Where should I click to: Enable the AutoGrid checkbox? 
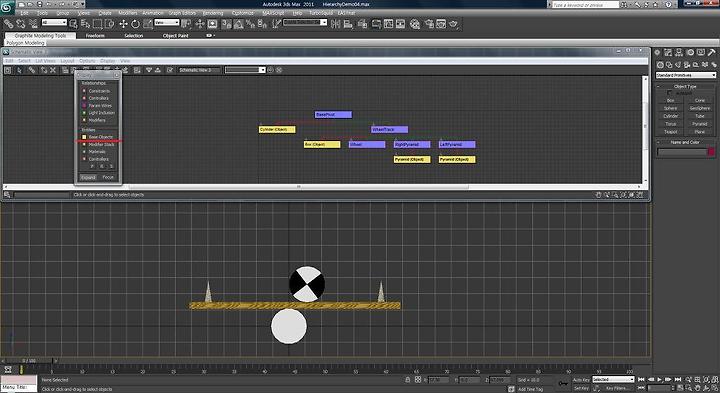(669, 93)
